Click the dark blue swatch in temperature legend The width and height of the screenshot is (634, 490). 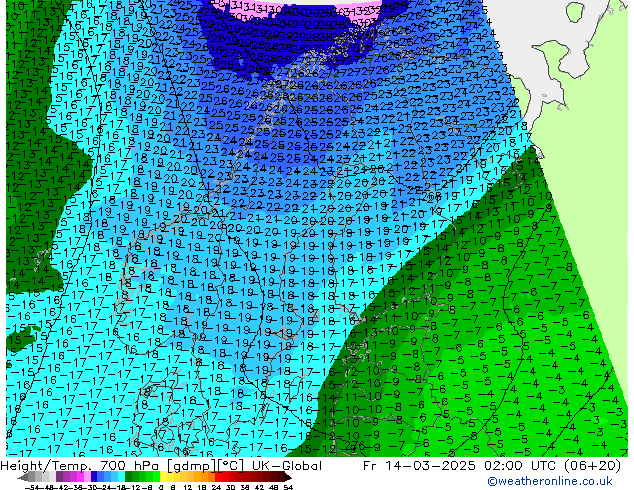click(x=94, y=477)
